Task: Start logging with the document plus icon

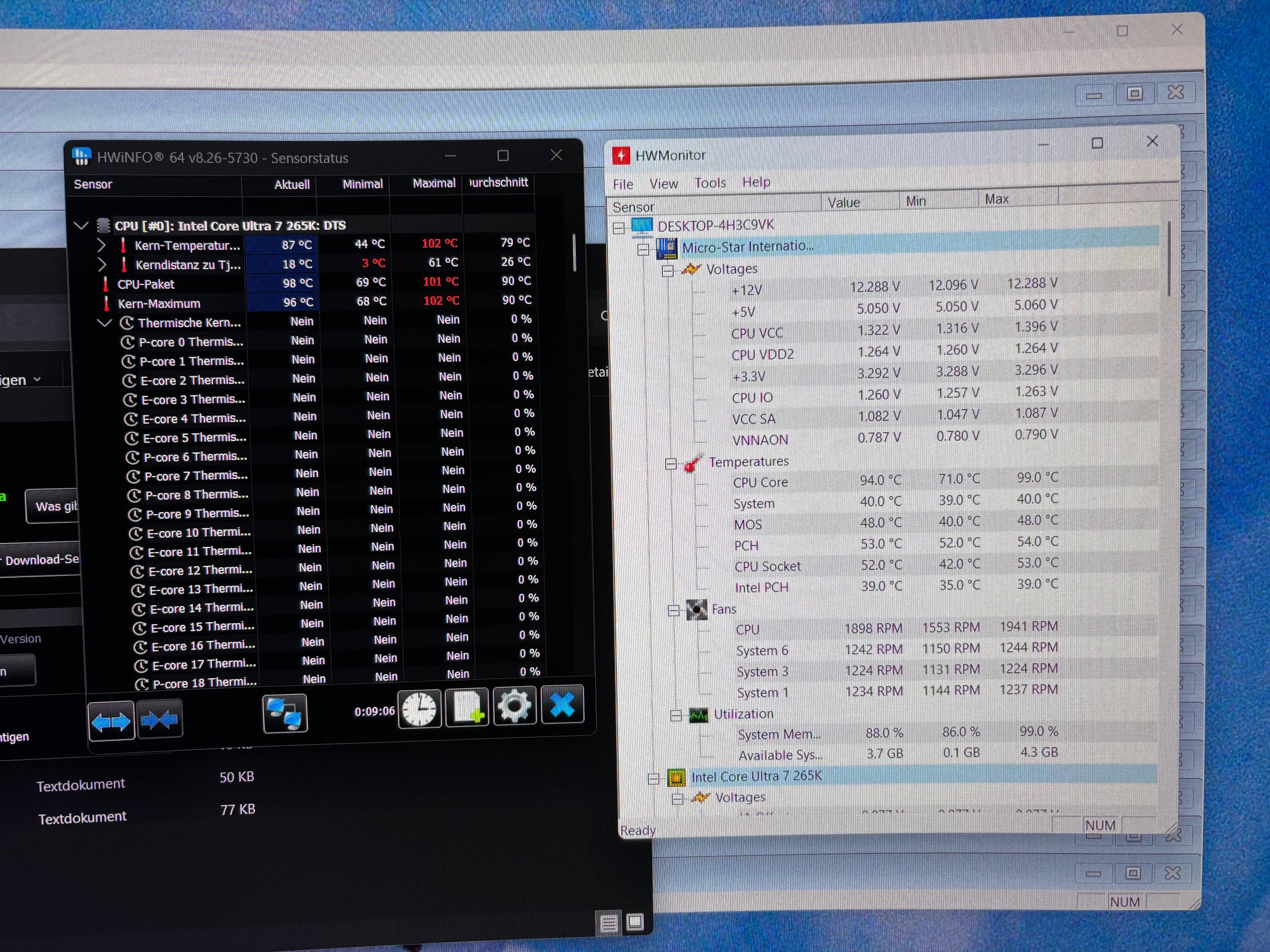Action: (x=467, y=707)
